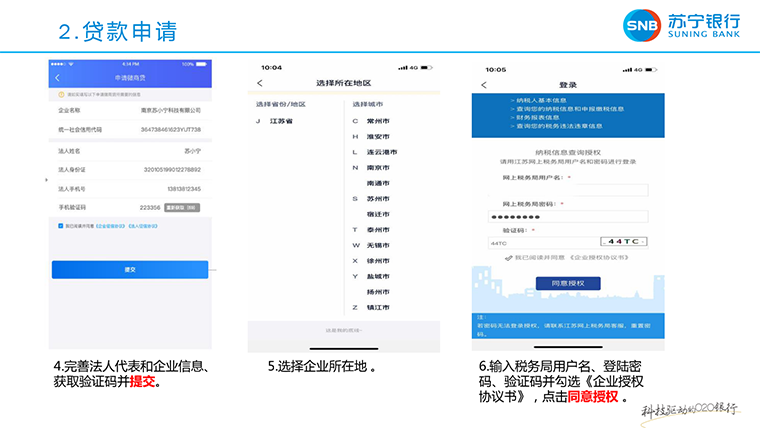This screenshot has height=428, width=760.
Task: Select 扬州市 in city list
Action: (x=378, y=292)
